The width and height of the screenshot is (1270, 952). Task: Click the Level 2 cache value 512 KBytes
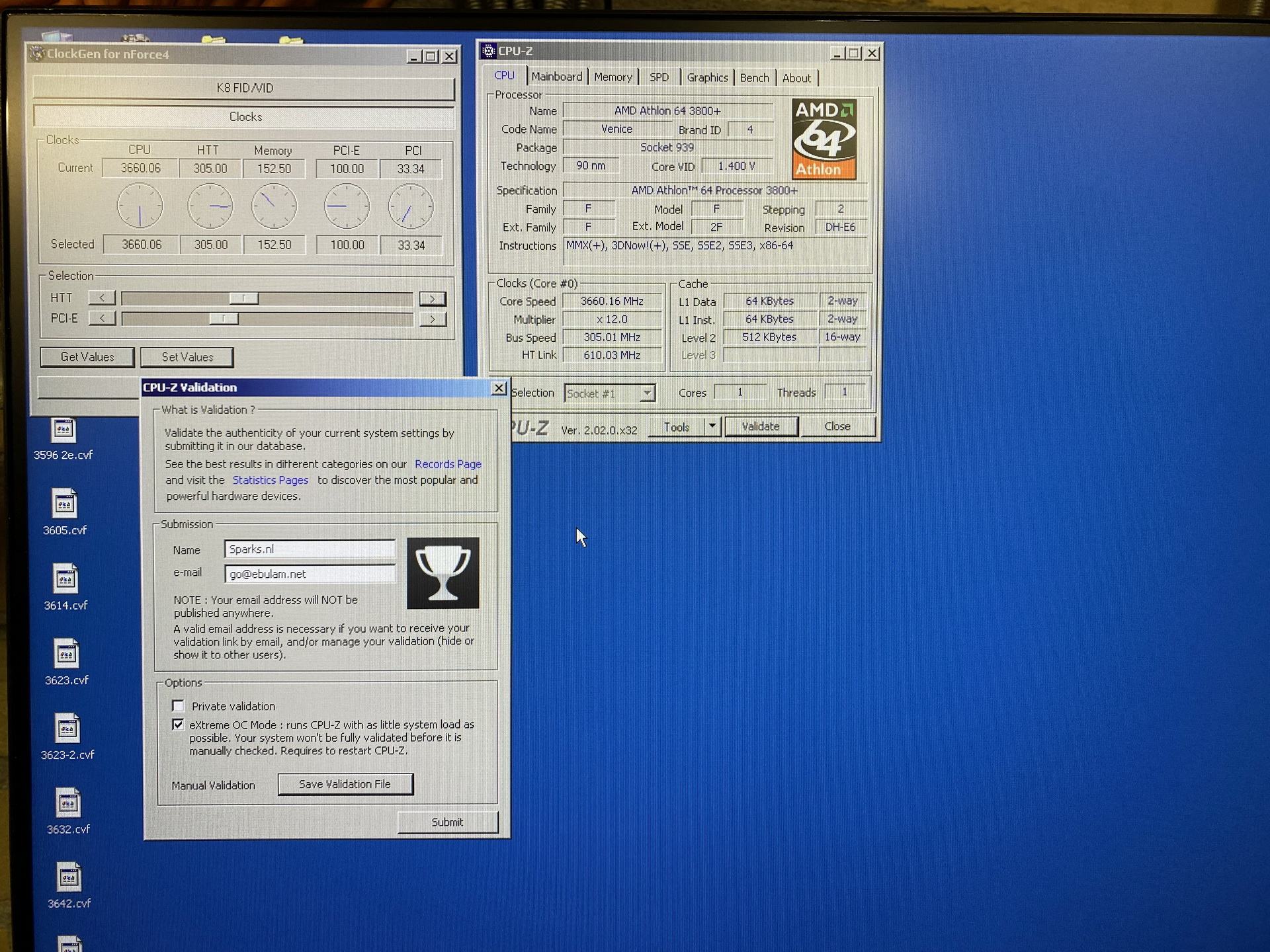pyautogui.click(x=770, y=337)
